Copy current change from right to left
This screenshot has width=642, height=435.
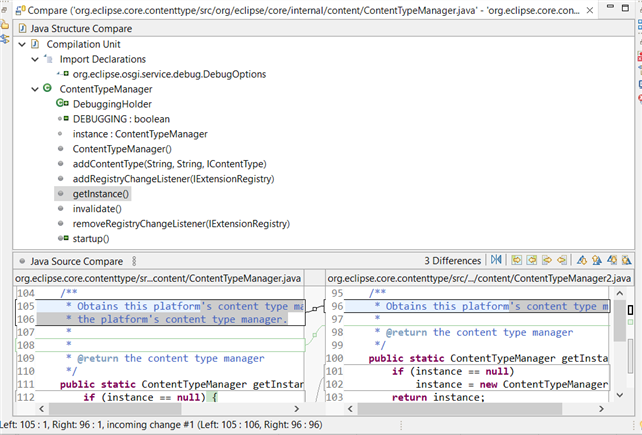562,260
